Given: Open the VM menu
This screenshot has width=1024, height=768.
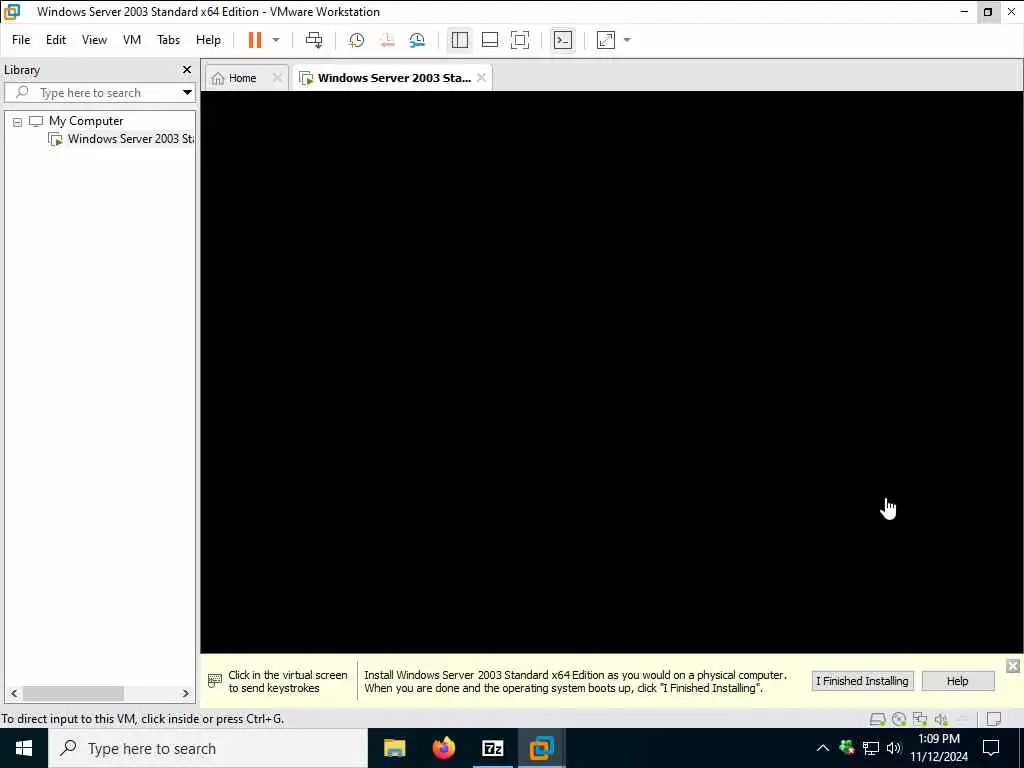Looking at the screenshot, I should 132,40.
